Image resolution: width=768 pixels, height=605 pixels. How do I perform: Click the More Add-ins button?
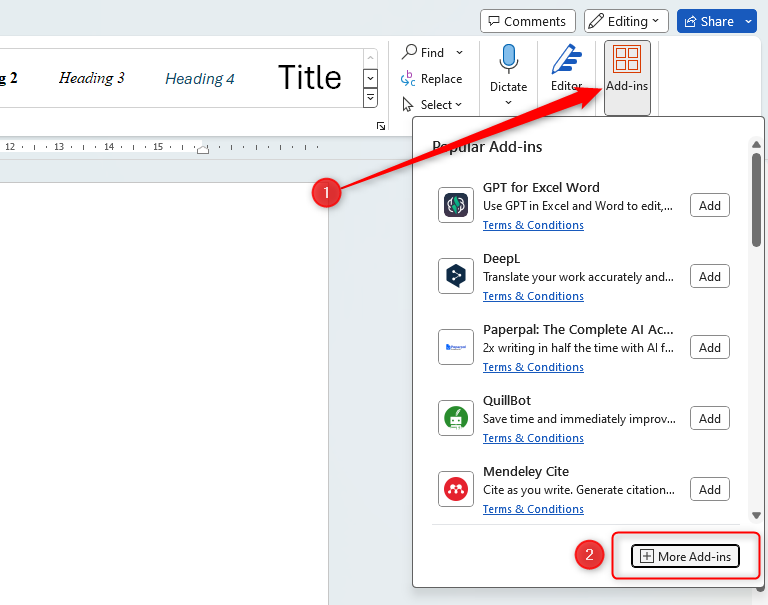[x=686, y=556]
